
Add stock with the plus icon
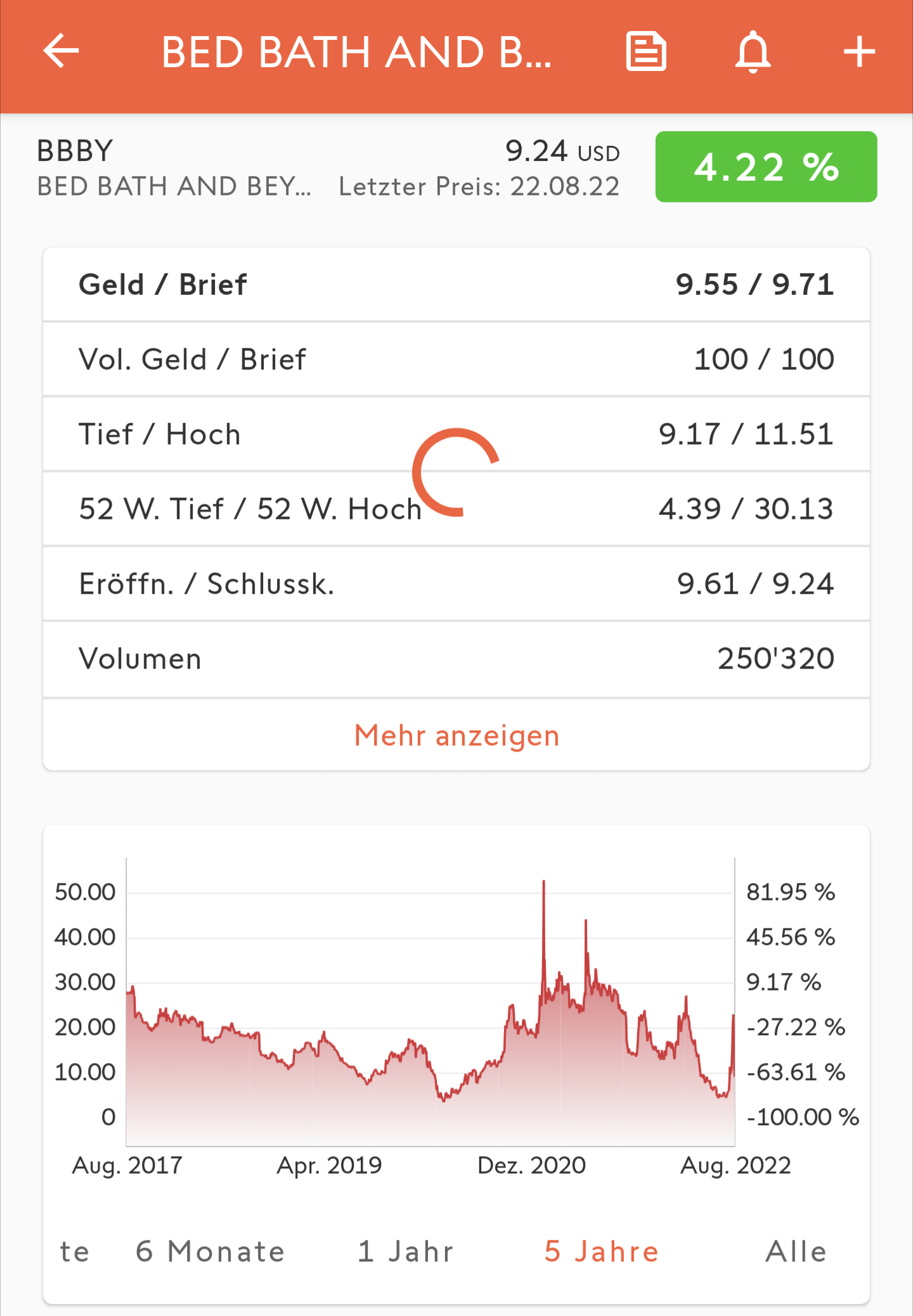pos(859,51)
